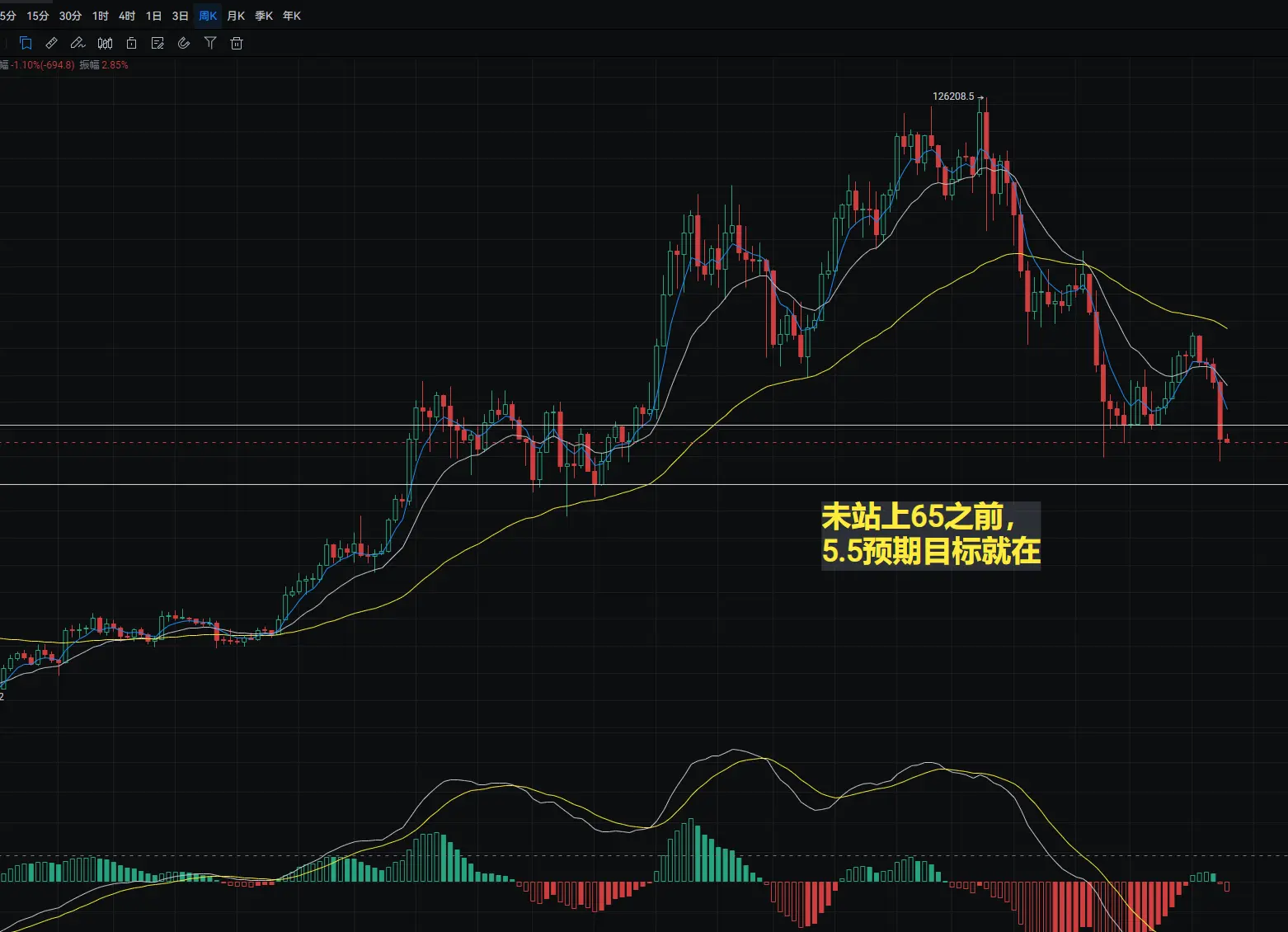Open the candlestick chart style icon
The width and height of the screenshot is (1288, 932).
(105, 43)
